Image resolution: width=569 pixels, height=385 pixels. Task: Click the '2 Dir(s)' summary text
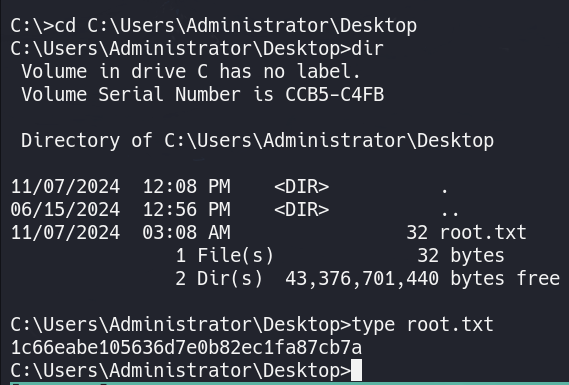pos(219,279)
